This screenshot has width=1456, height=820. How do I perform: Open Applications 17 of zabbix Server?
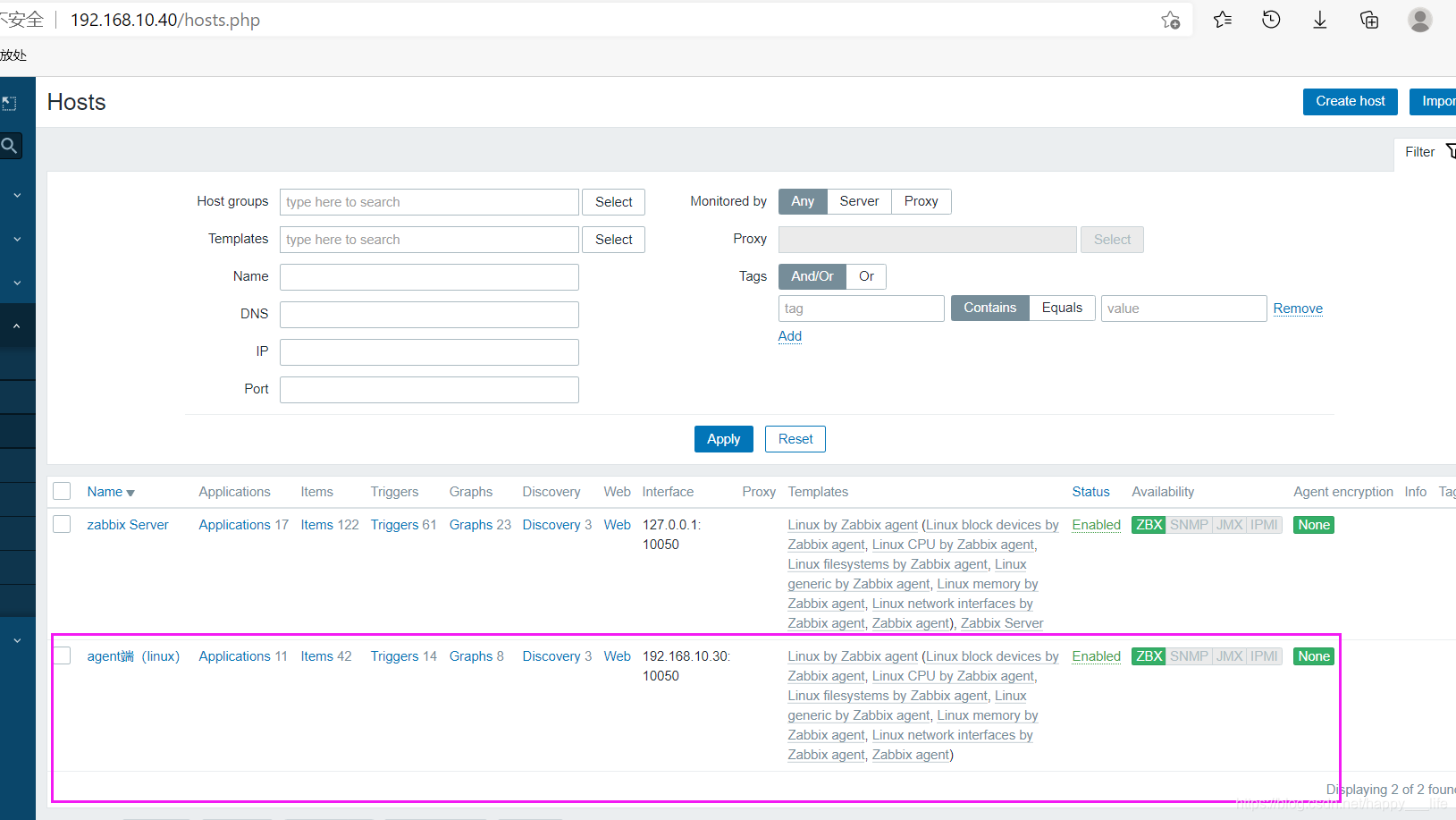coord(234,525)
